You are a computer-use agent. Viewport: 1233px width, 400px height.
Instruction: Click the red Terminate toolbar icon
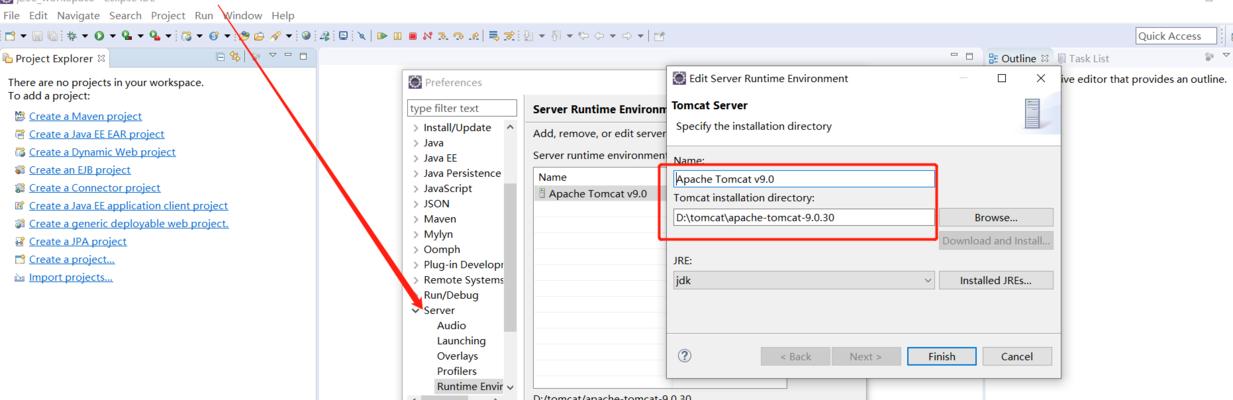tap(413, 36)
